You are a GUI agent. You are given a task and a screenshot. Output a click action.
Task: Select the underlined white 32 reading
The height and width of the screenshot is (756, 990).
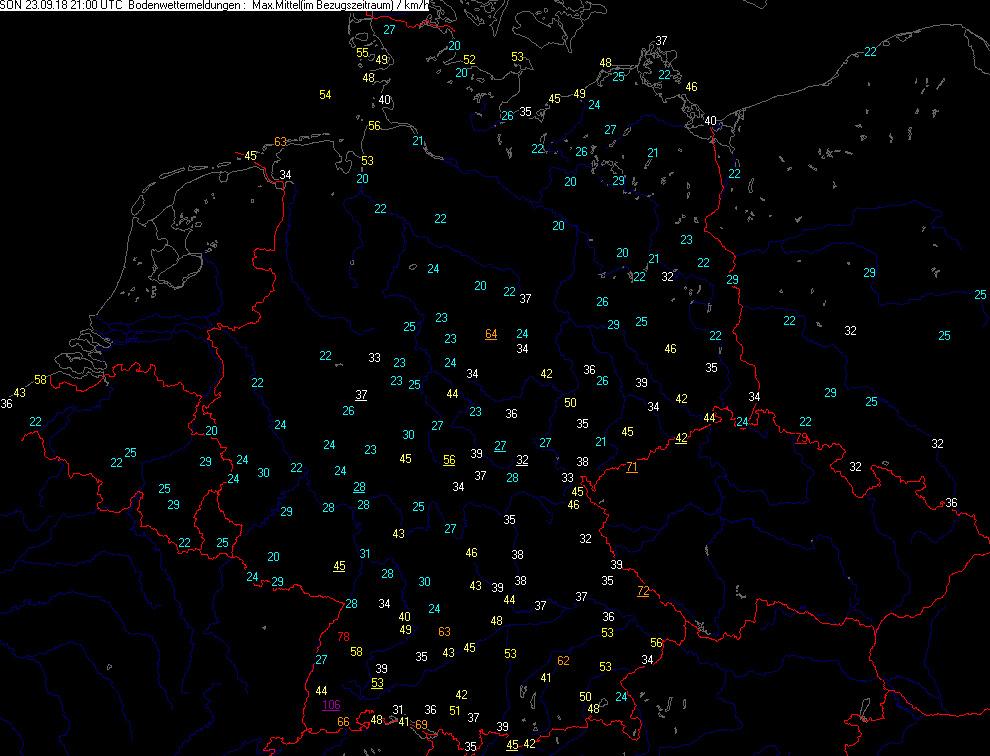522,460
